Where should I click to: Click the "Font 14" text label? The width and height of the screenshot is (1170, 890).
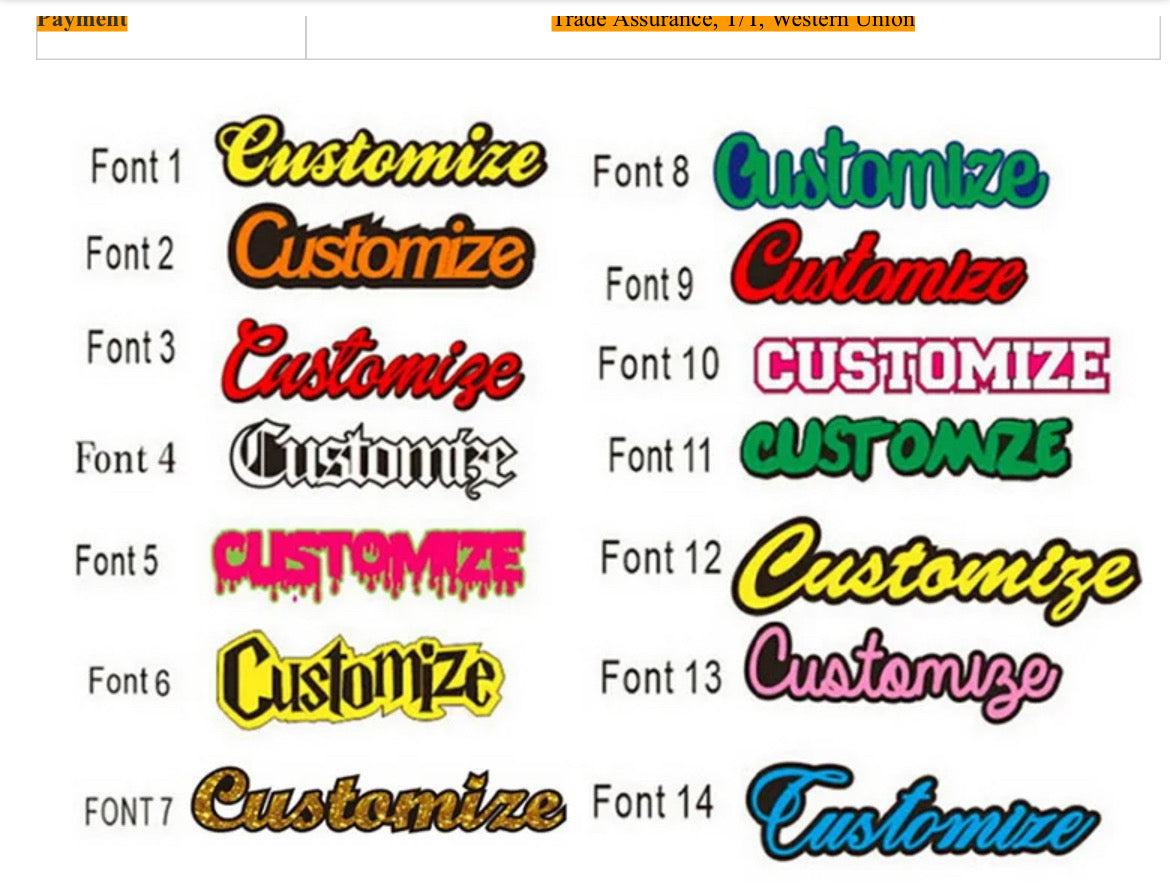pos(653,802)
